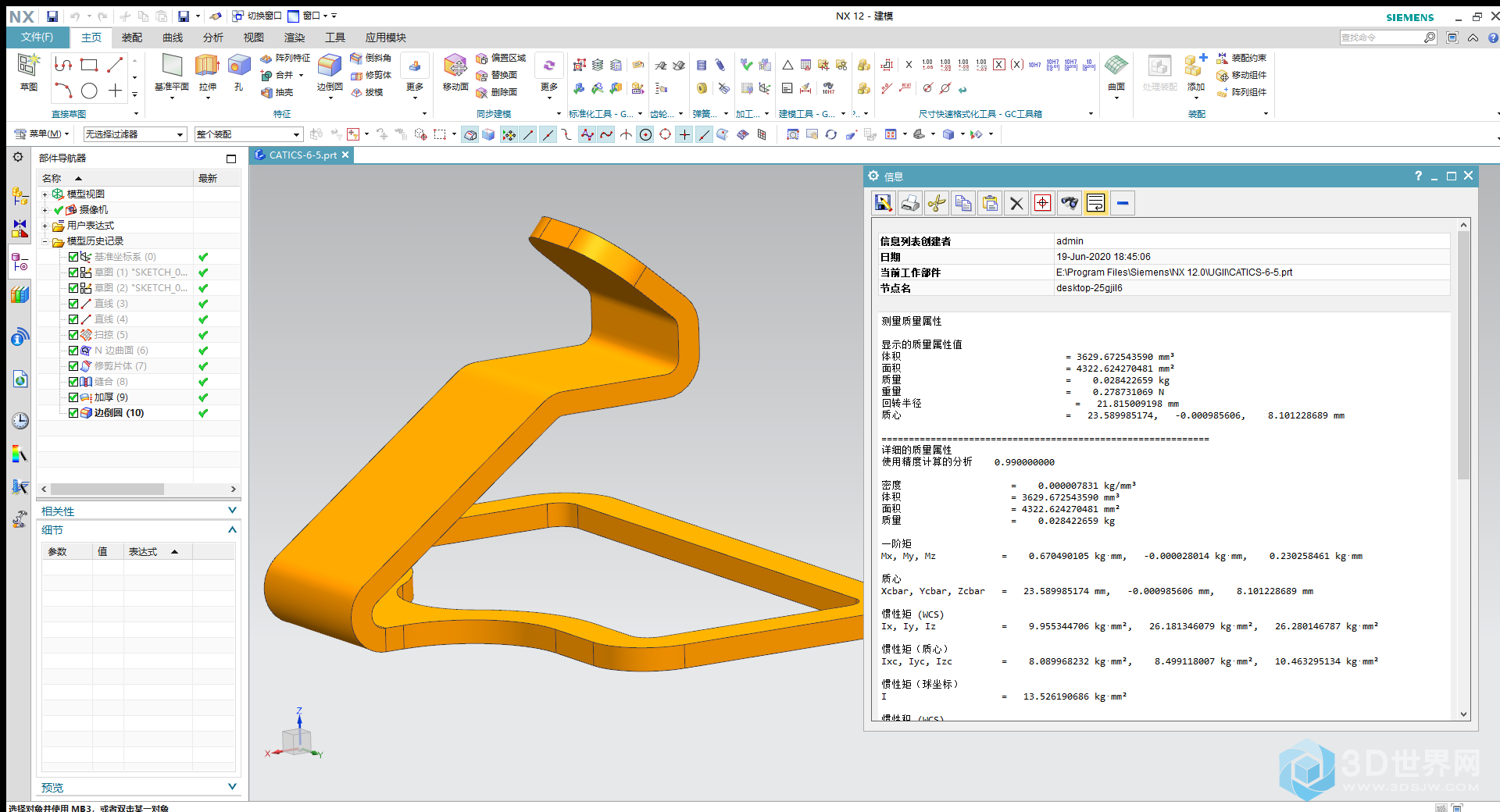Click the binoculars find icon in 信息 window

tap(1070, 203)
